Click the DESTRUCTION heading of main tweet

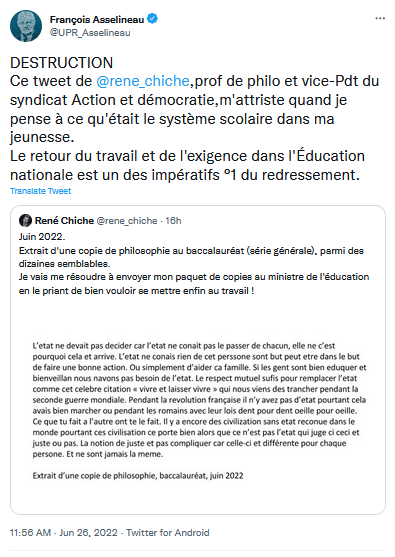61,63
